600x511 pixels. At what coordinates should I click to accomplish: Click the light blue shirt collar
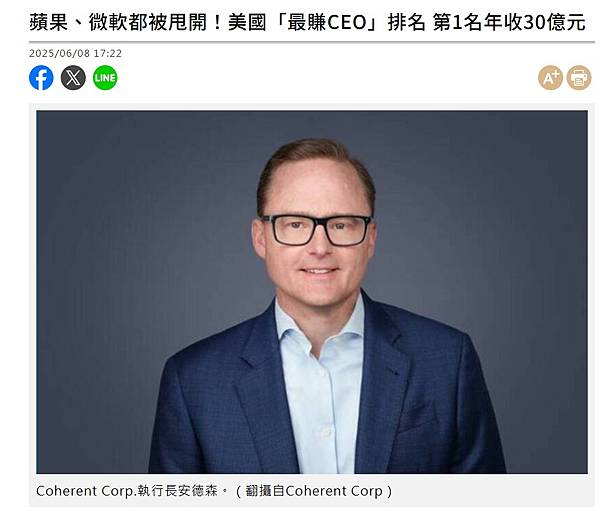(x=320, y=325)
